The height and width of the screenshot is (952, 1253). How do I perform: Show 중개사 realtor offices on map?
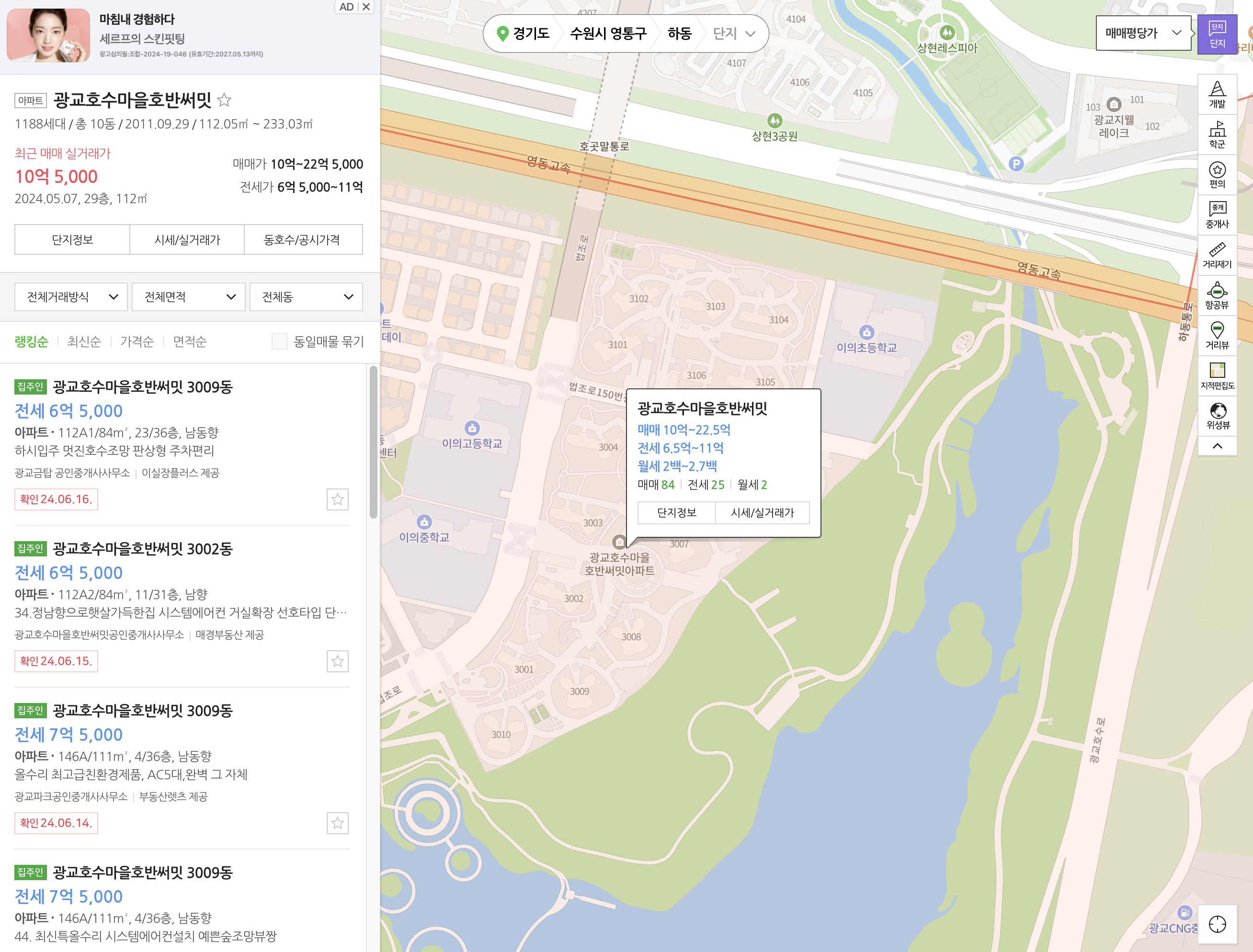pyautogui.click(x=1217, y=215)
